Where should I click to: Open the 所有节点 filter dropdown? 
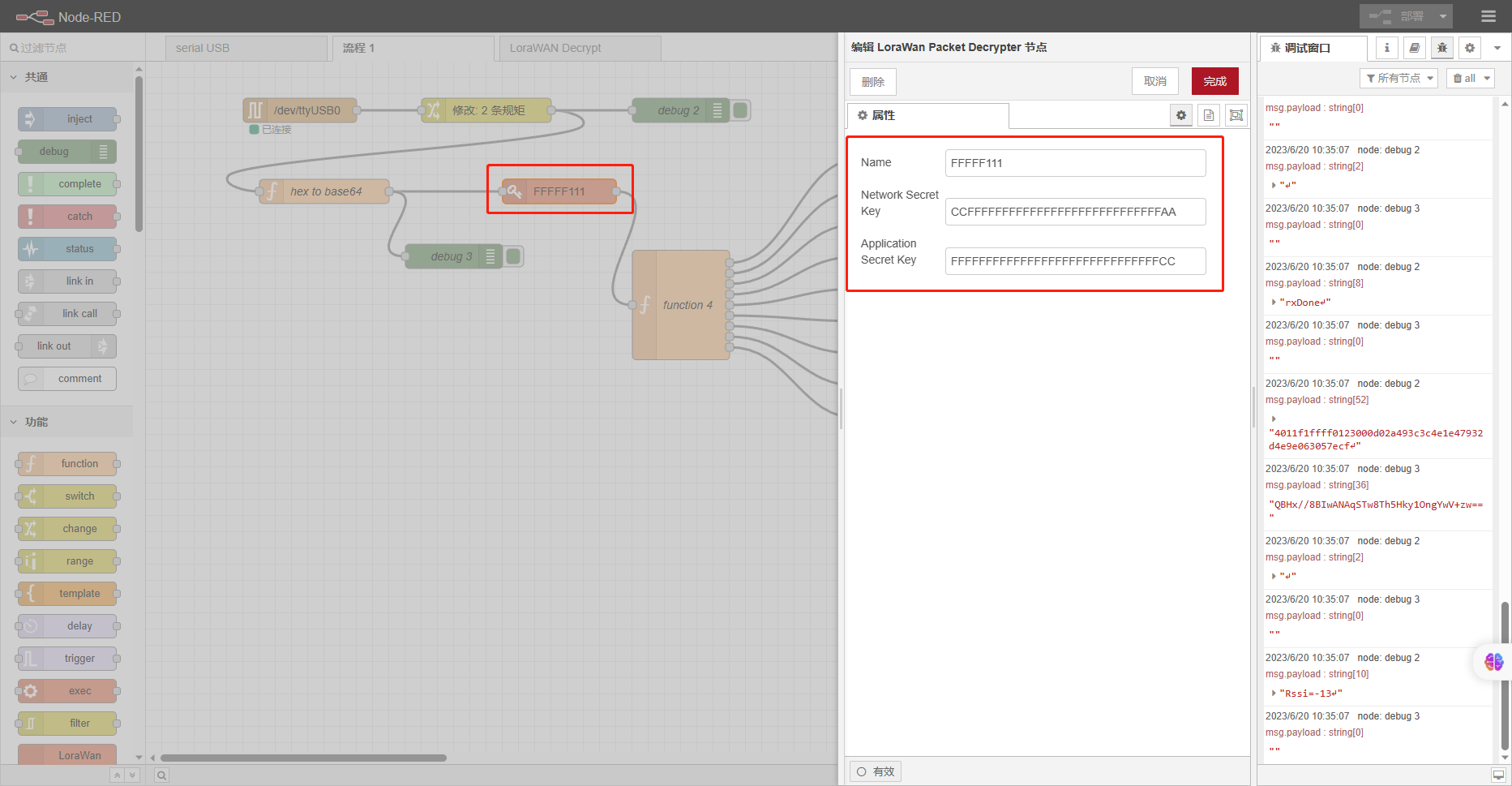click(x=1398, y=79)
